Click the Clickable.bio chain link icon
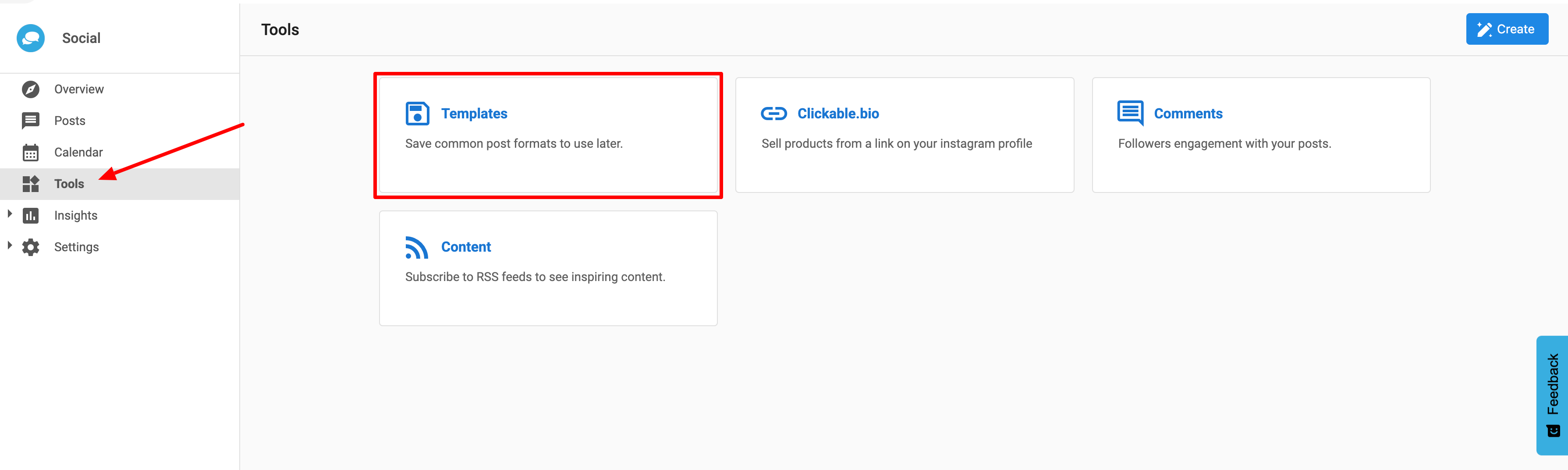 [x=773, y=114]
